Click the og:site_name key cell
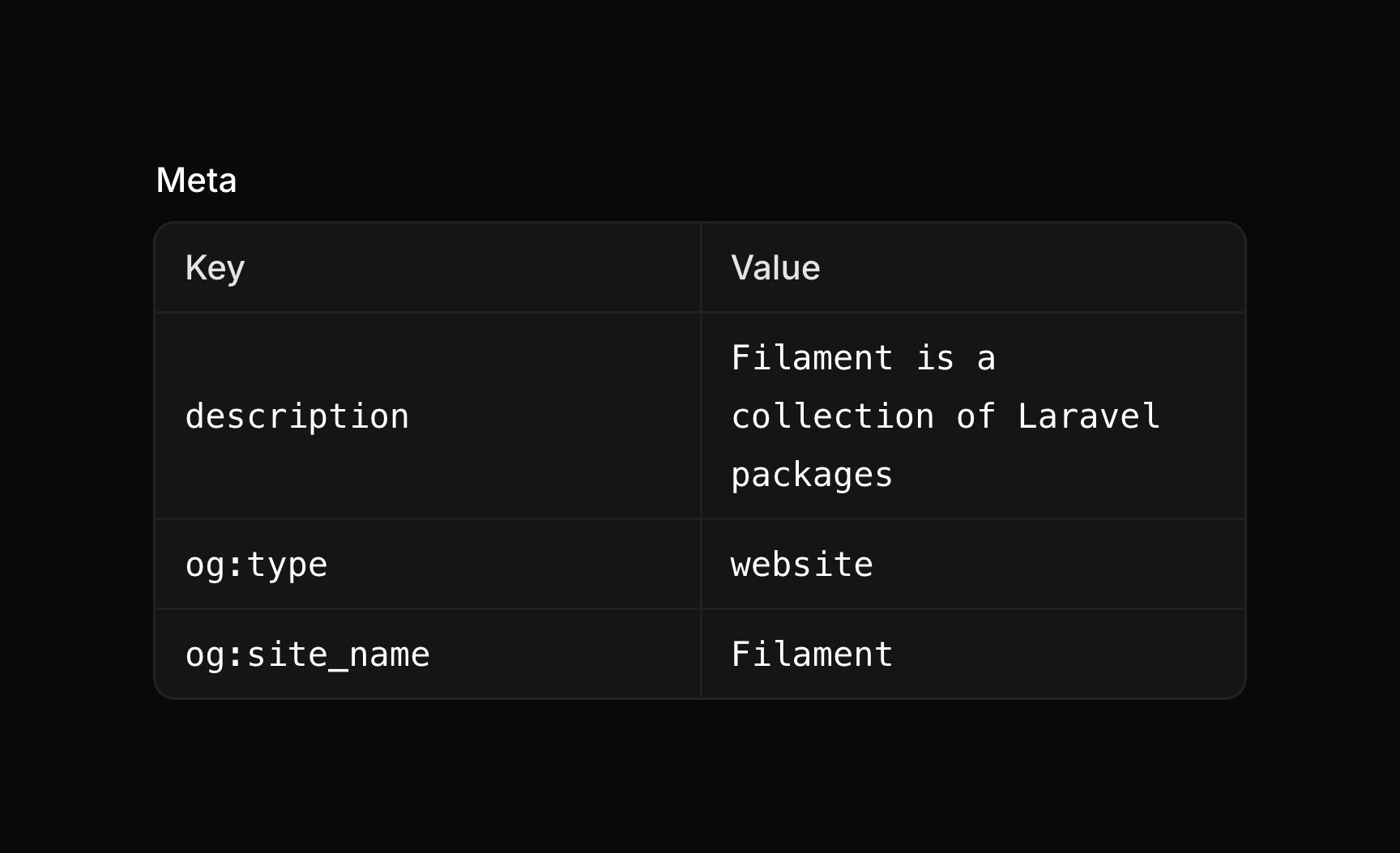 tap(308, 653)
